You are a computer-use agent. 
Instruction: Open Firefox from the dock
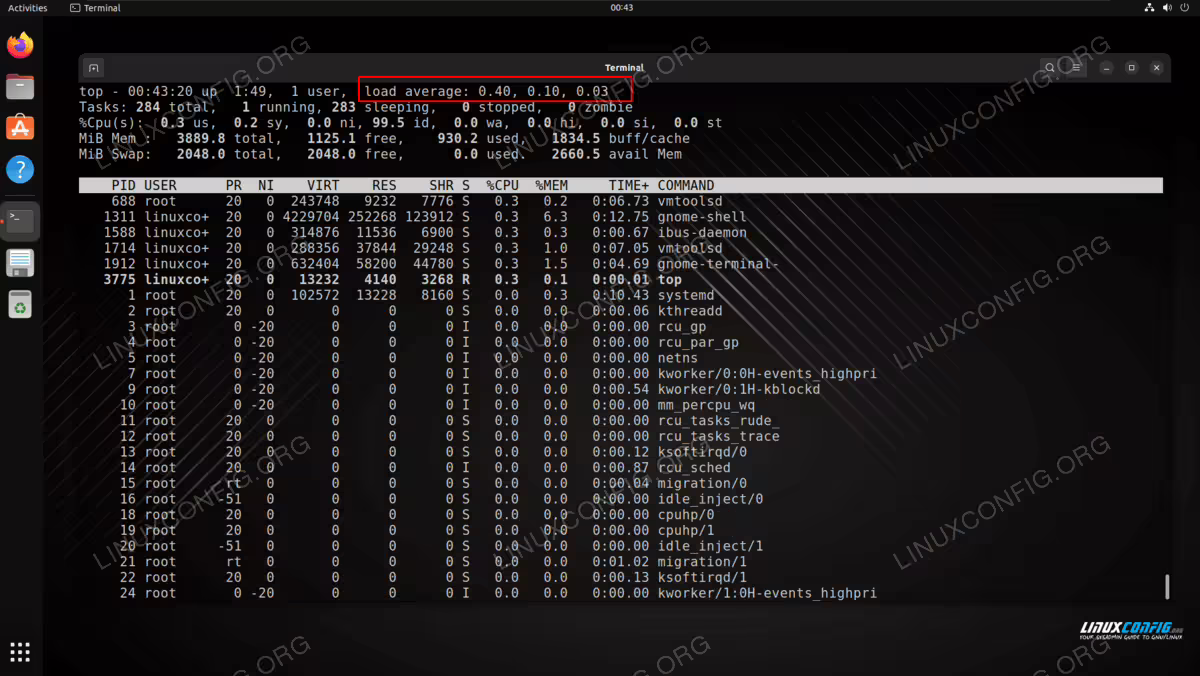tap(20, 45)
